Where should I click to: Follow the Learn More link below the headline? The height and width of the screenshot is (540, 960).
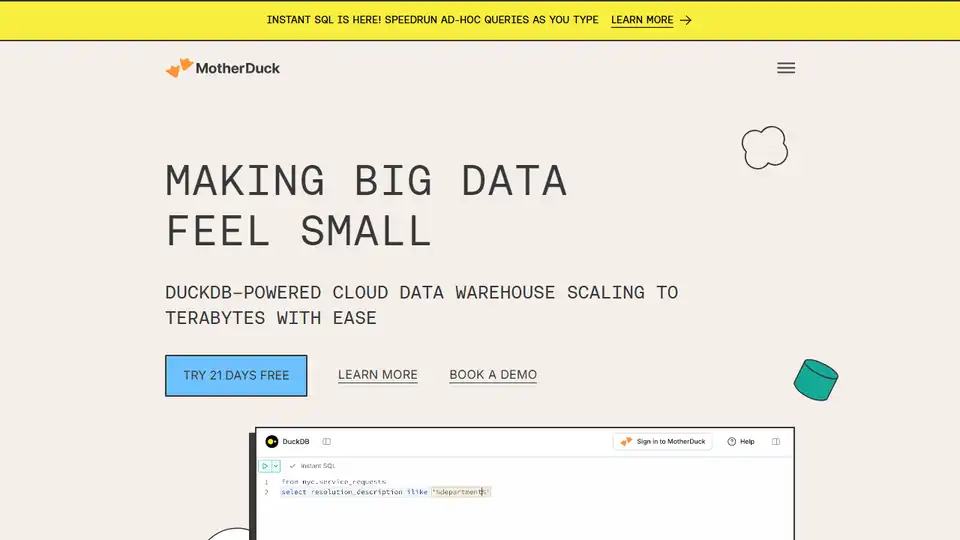click(378, 375)
